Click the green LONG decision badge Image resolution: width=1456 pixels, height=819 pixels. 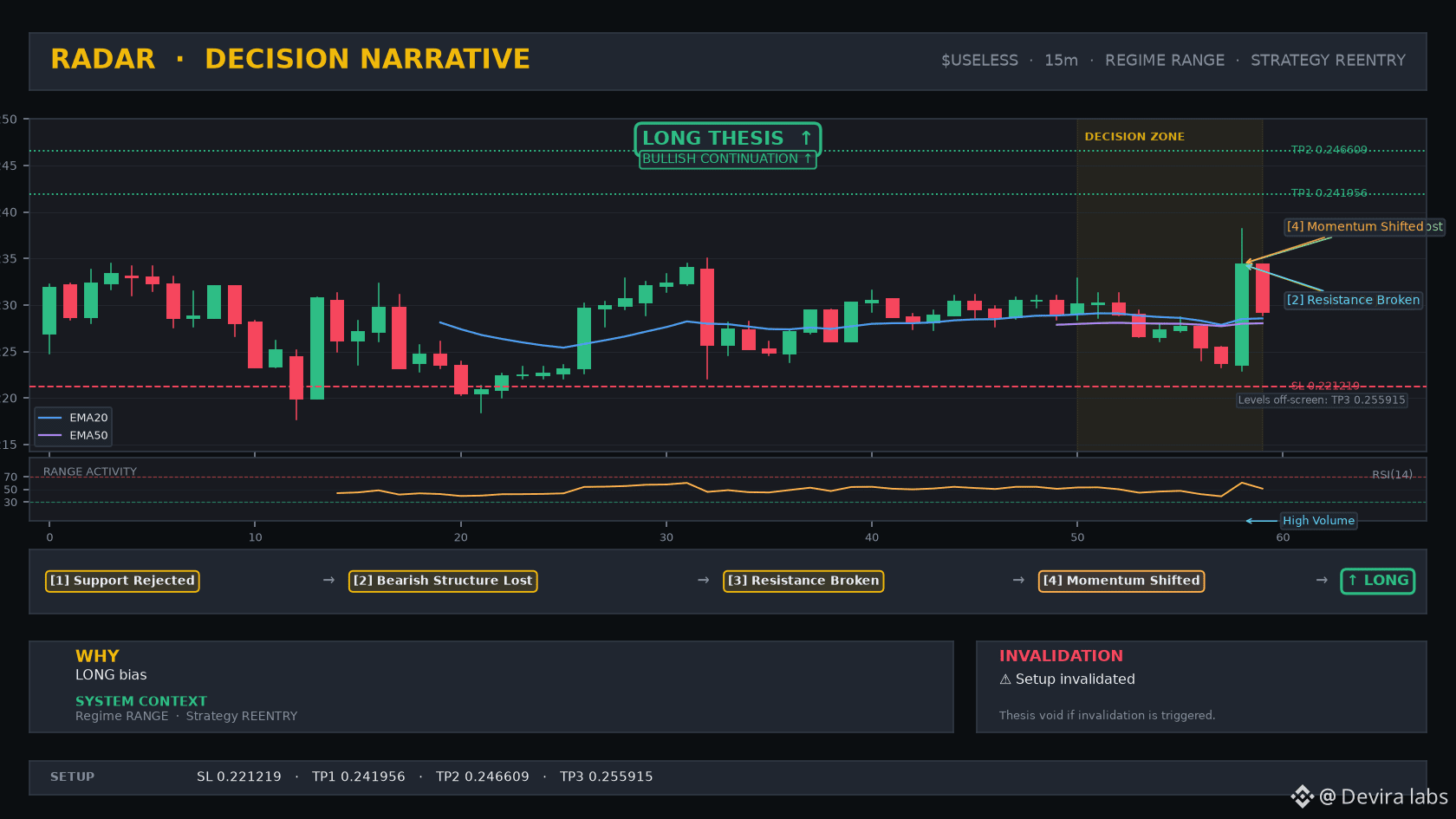[1378, 581]
